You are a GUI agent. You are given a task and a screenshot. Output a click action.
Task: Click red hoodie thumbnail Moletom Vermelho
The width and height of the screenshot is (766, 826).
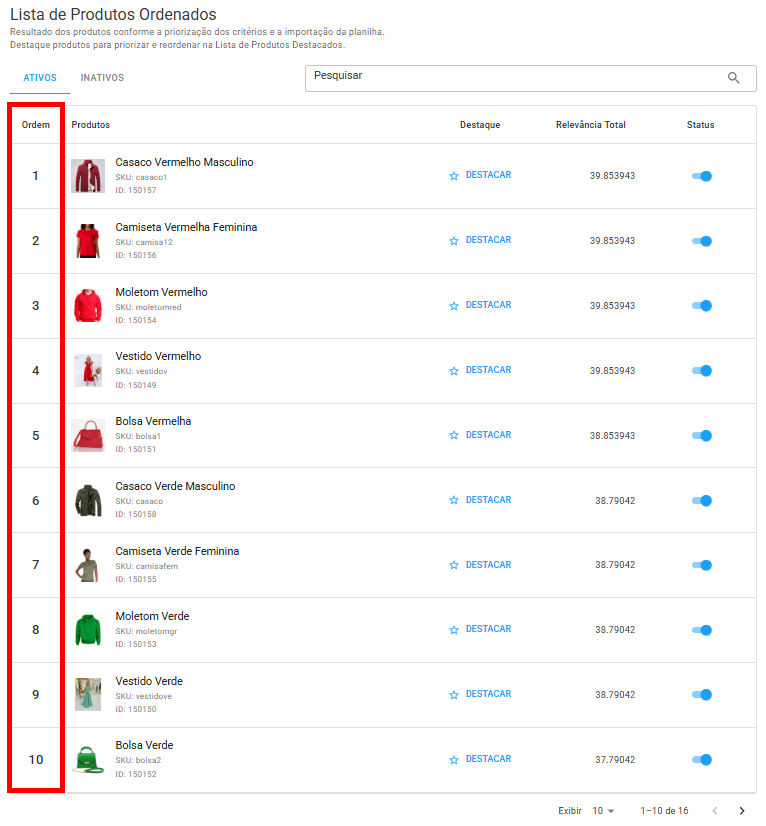coord(88,306)
